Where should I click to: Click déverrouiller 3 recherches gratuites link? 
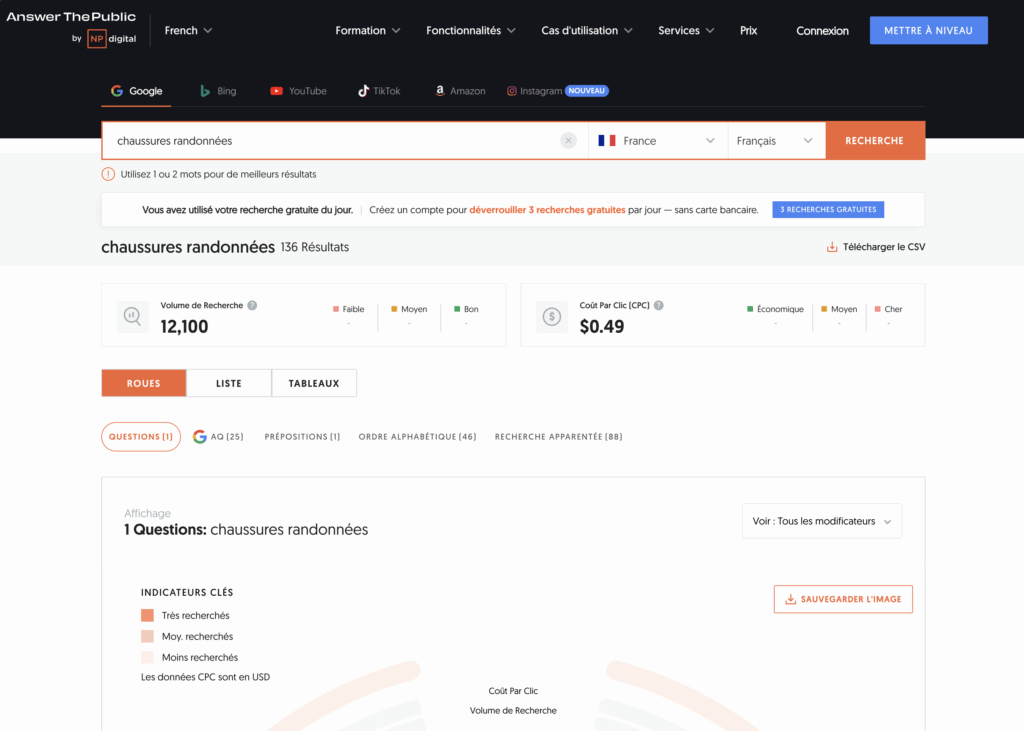547,210
